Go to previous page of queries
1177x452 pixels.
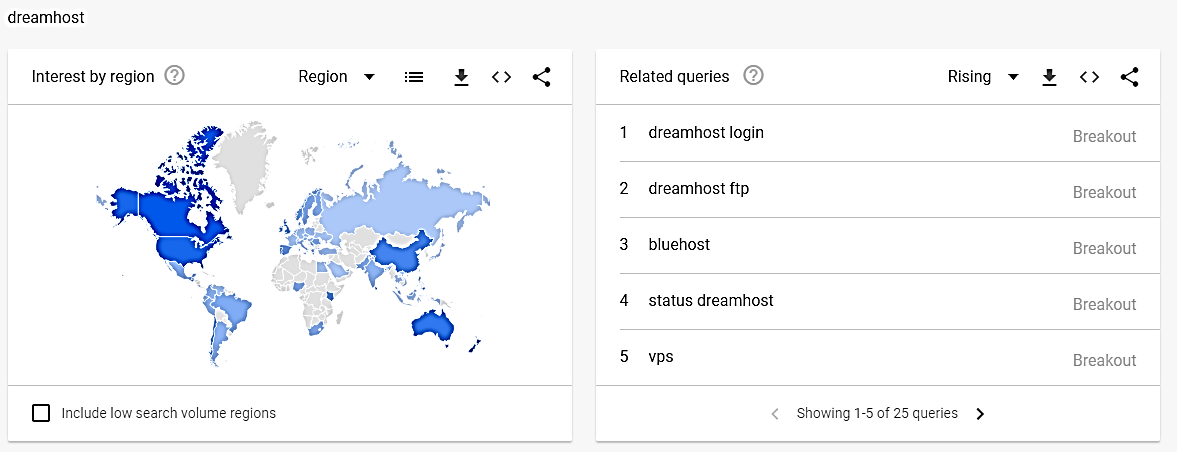(x=775, y=414)
